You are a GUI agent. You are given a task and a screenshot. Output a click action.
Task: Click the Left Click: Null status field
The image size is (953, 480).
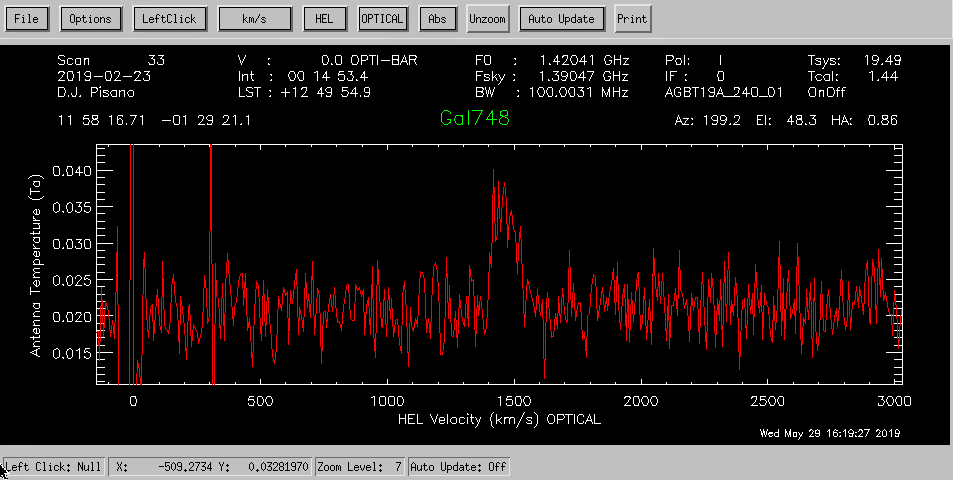[54, 467]
